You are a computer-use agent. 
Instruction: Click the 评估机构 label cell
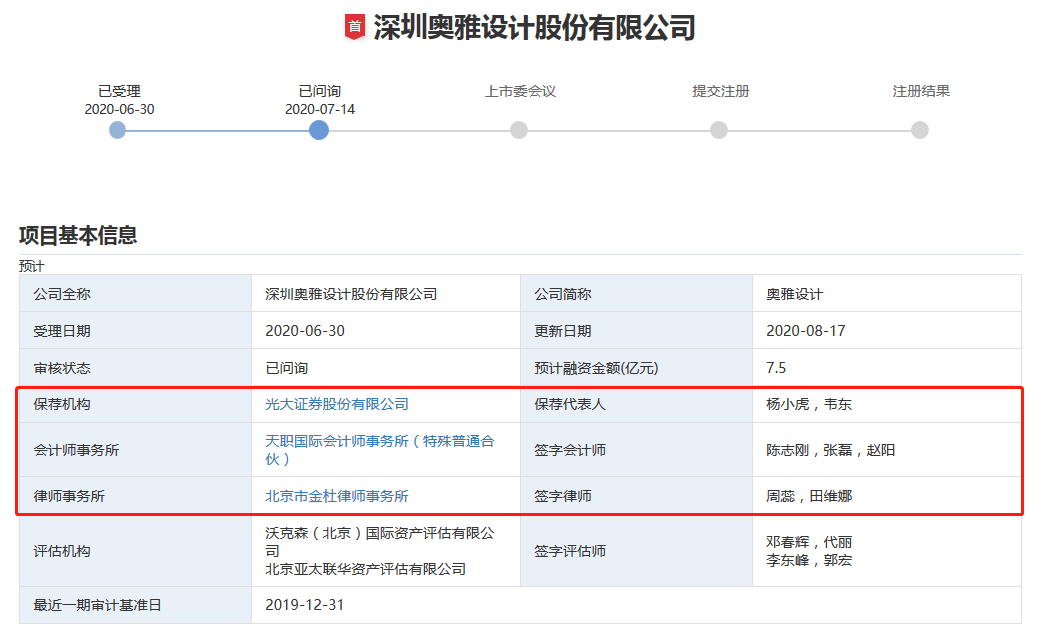[x=135, y=551]
